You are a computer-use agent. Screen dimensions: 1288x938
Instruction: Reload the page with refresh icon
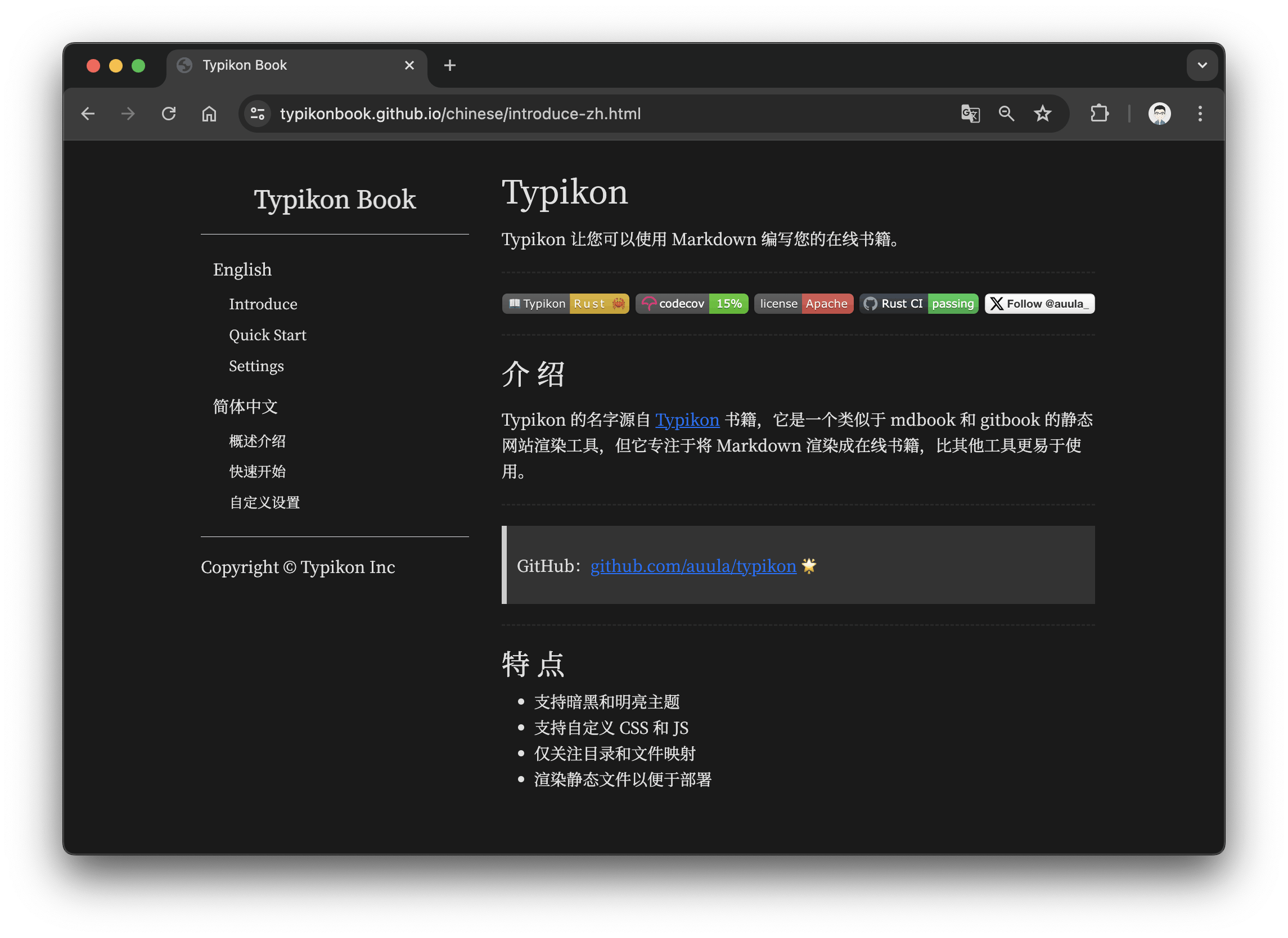pyautogui.click(x=169, y=114)
